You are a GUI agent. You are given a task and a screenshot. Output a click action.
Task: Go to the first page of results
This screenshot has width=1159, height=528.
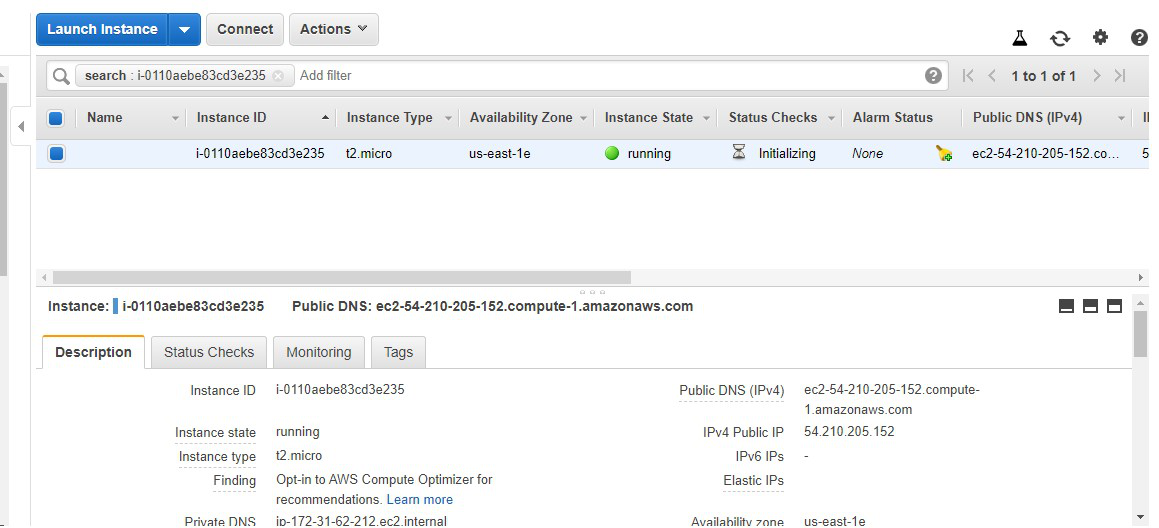click(x=968, y=75)
